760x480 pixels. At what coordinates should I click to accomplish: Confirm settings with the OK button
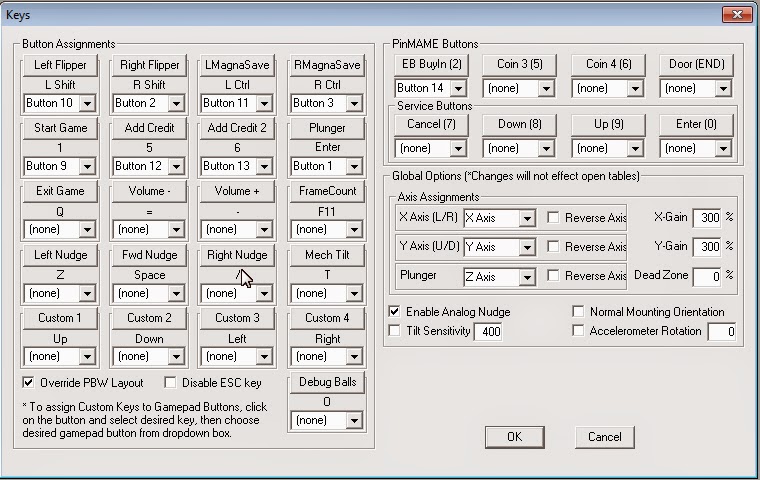(x=515, y=437)
